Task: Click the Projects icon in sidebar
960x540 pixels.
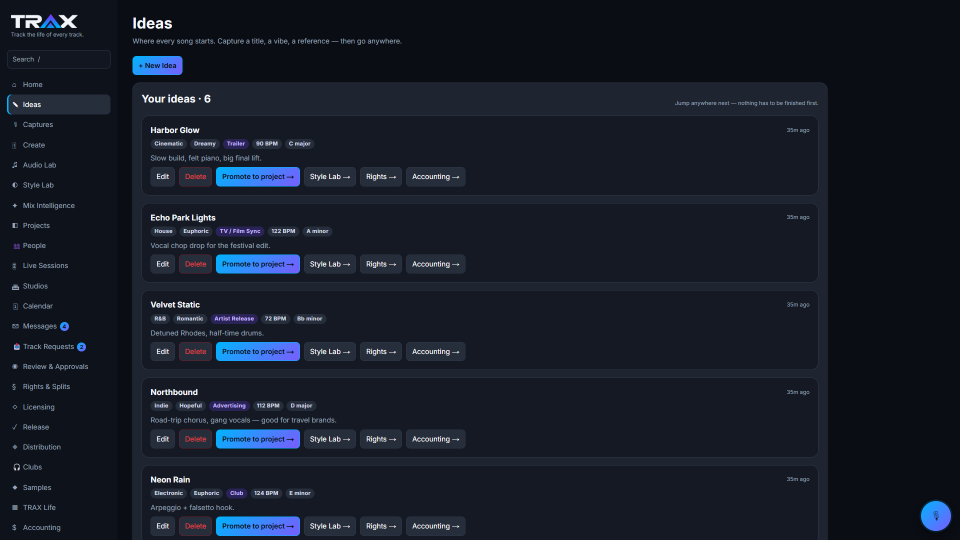Action: click(x=15, y=226)
